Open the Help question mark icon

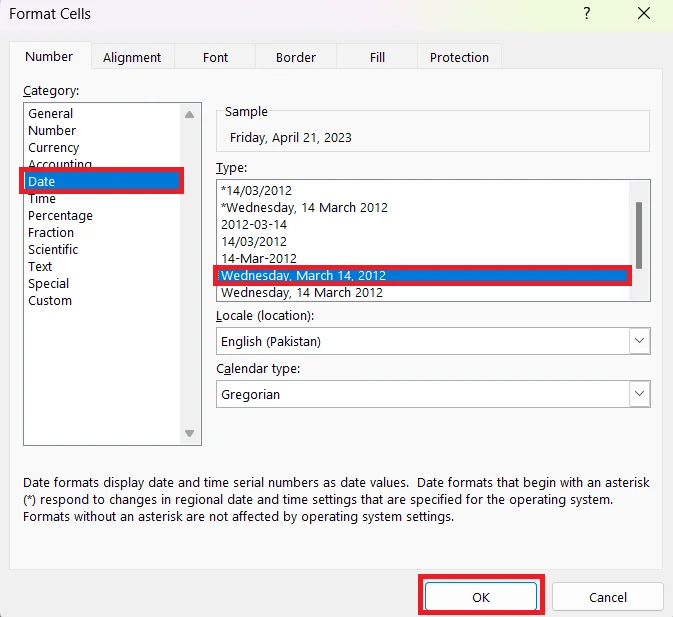coord(587,13)
